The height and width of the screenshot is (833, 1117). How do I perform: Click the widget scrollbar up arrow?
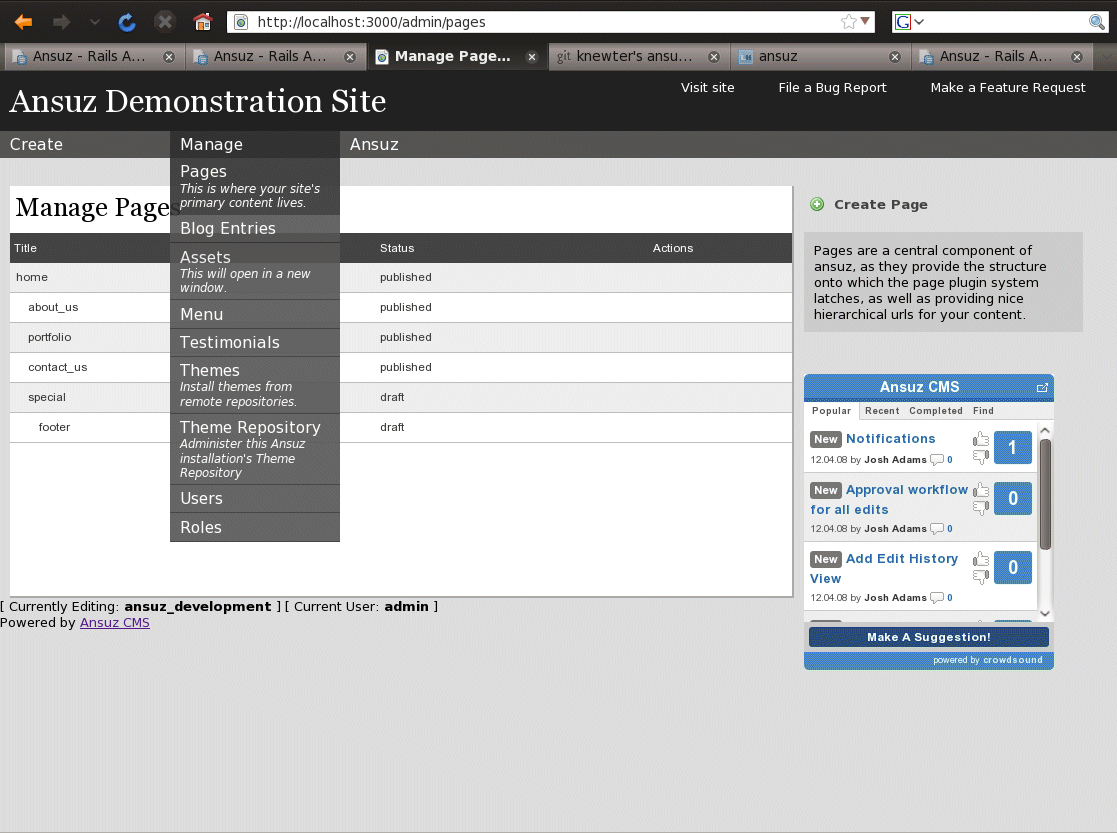(x=1045, y=430)
